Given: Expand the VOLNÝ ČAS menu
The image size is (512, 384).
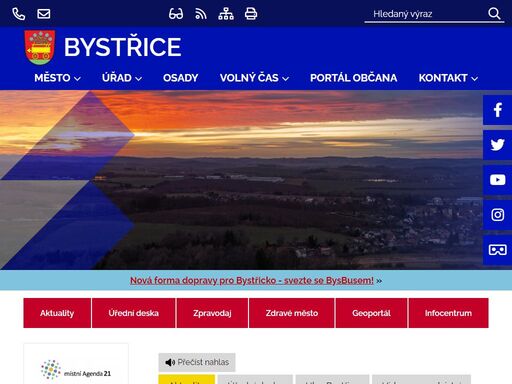Looking at the screenshot, I should click(254, 78).
